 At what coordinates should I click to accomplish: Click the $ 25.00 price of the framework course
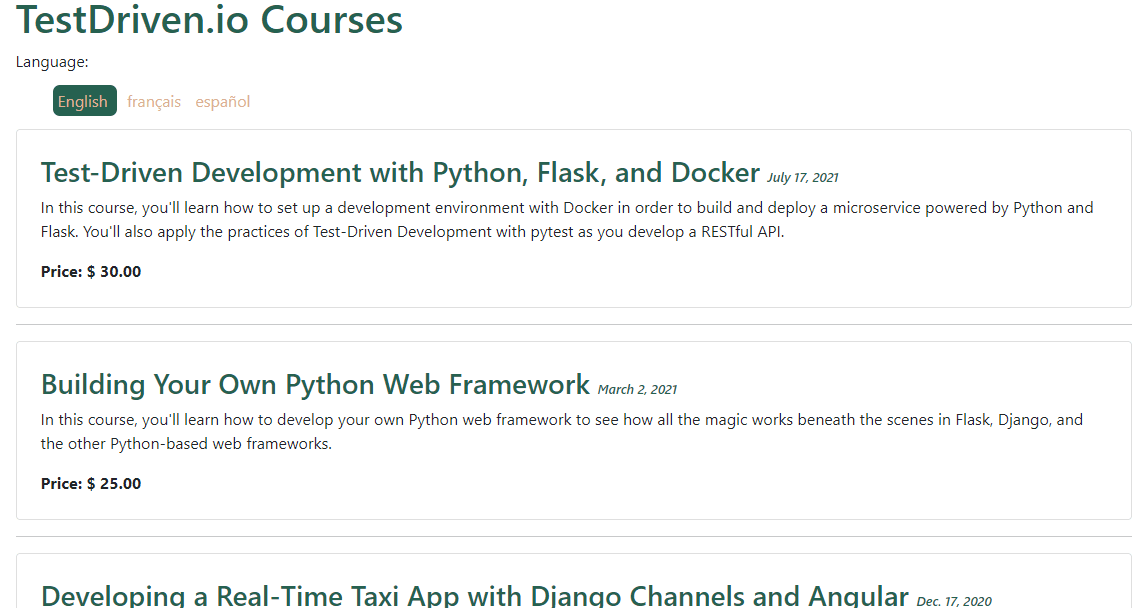(x=113, y=483)
